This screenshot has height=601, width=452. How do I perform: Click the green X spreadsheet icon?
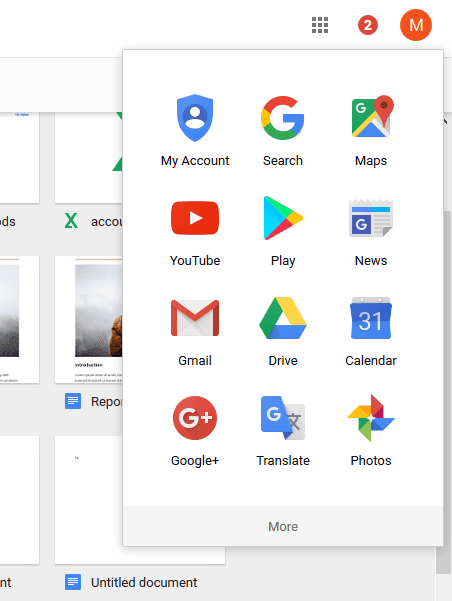point(71,221)
